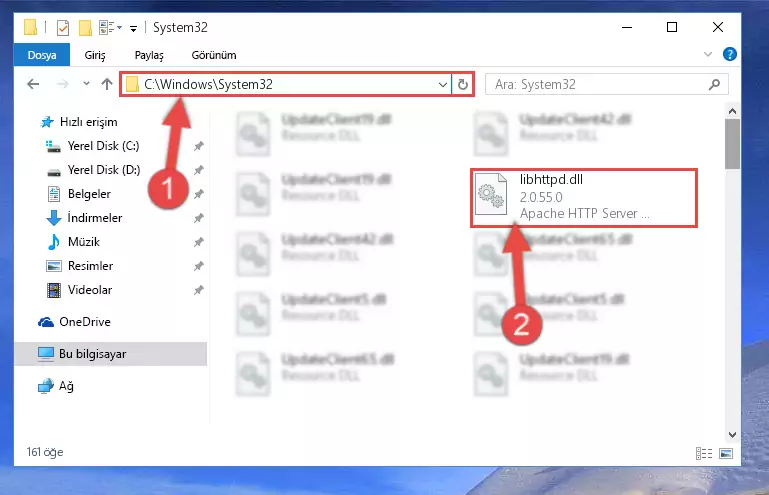
Task: Click pin icon next to İndirmeler
Action: [199, 218]
